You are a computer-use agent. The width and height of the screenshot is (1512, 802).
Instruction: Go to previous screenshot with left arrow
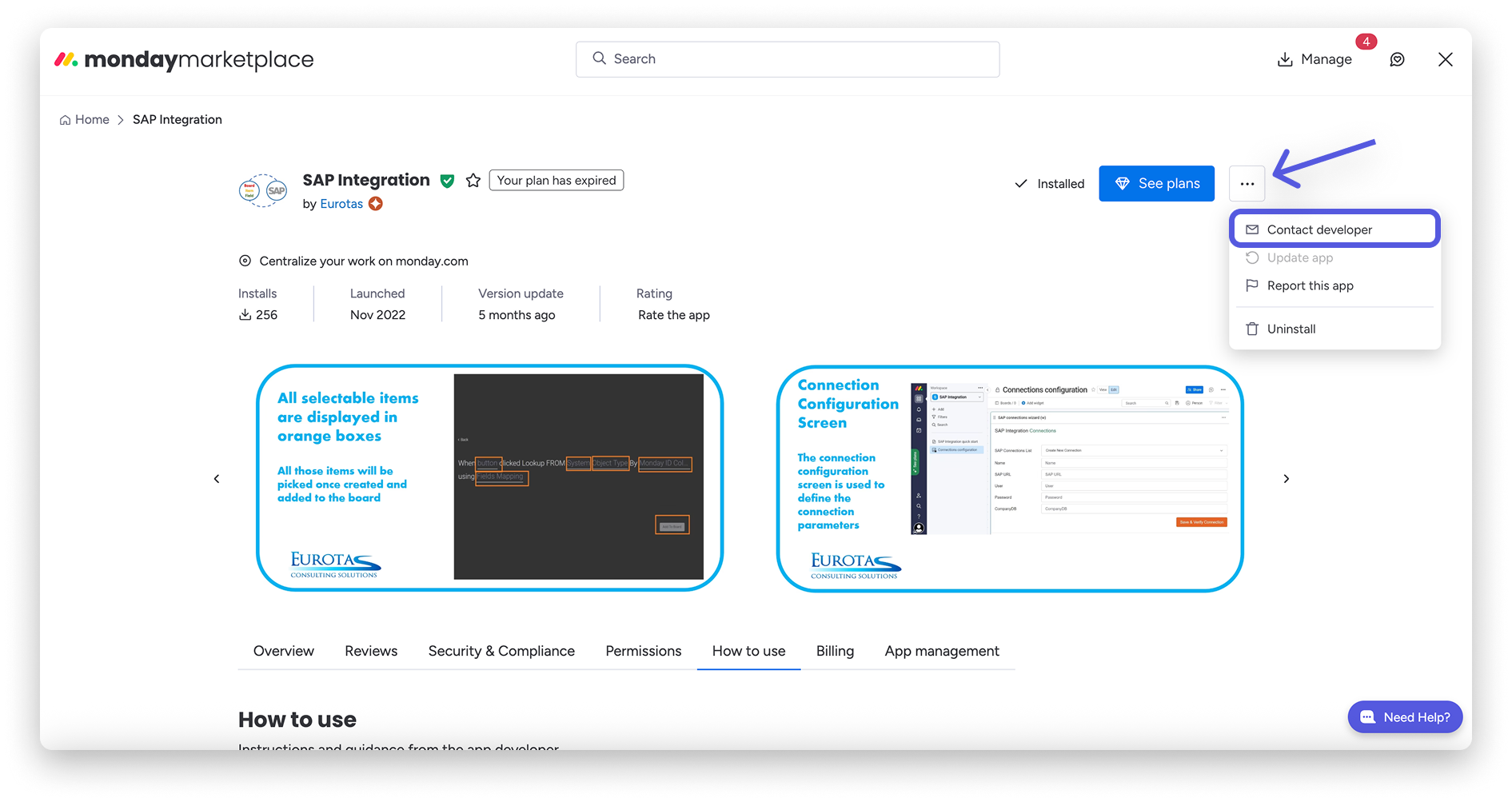tap(217, 479)
